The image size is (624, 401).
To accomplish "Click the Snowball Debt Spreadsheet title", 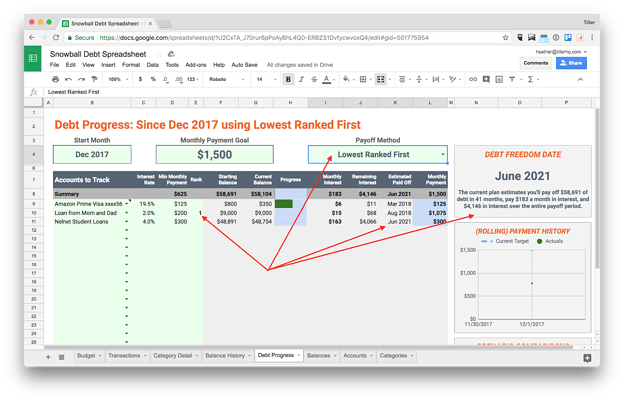I will pyautogui.click(x=98, y=54).
